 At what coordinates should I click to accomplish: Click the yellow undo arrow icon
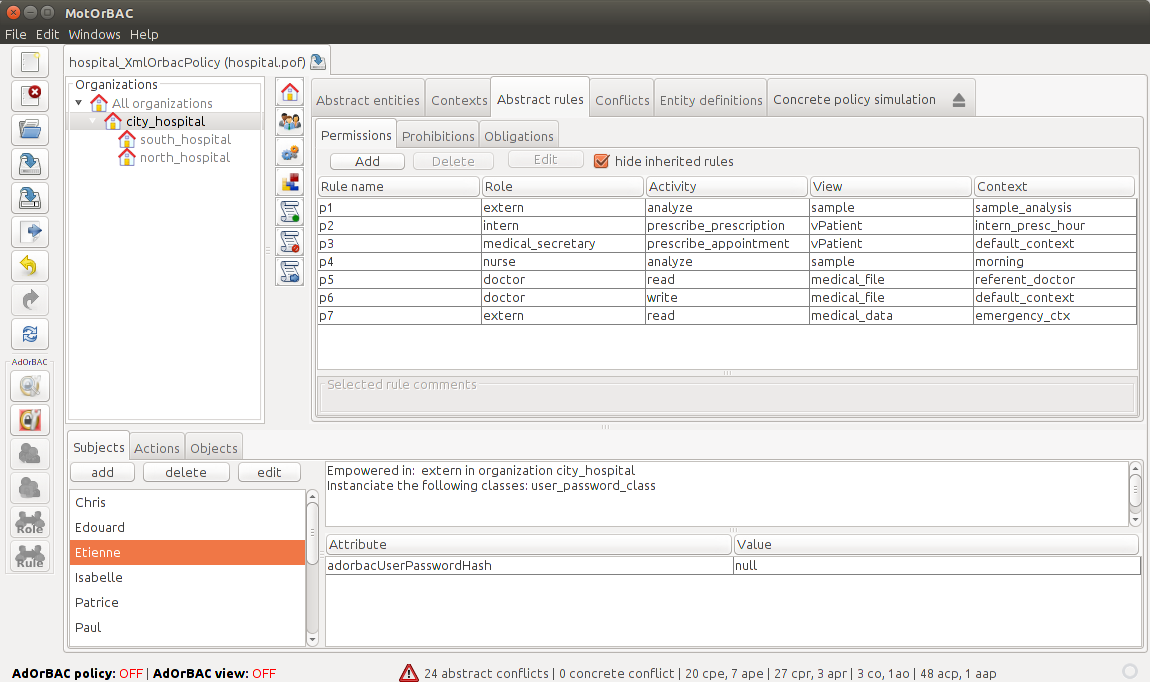(30, 266)
